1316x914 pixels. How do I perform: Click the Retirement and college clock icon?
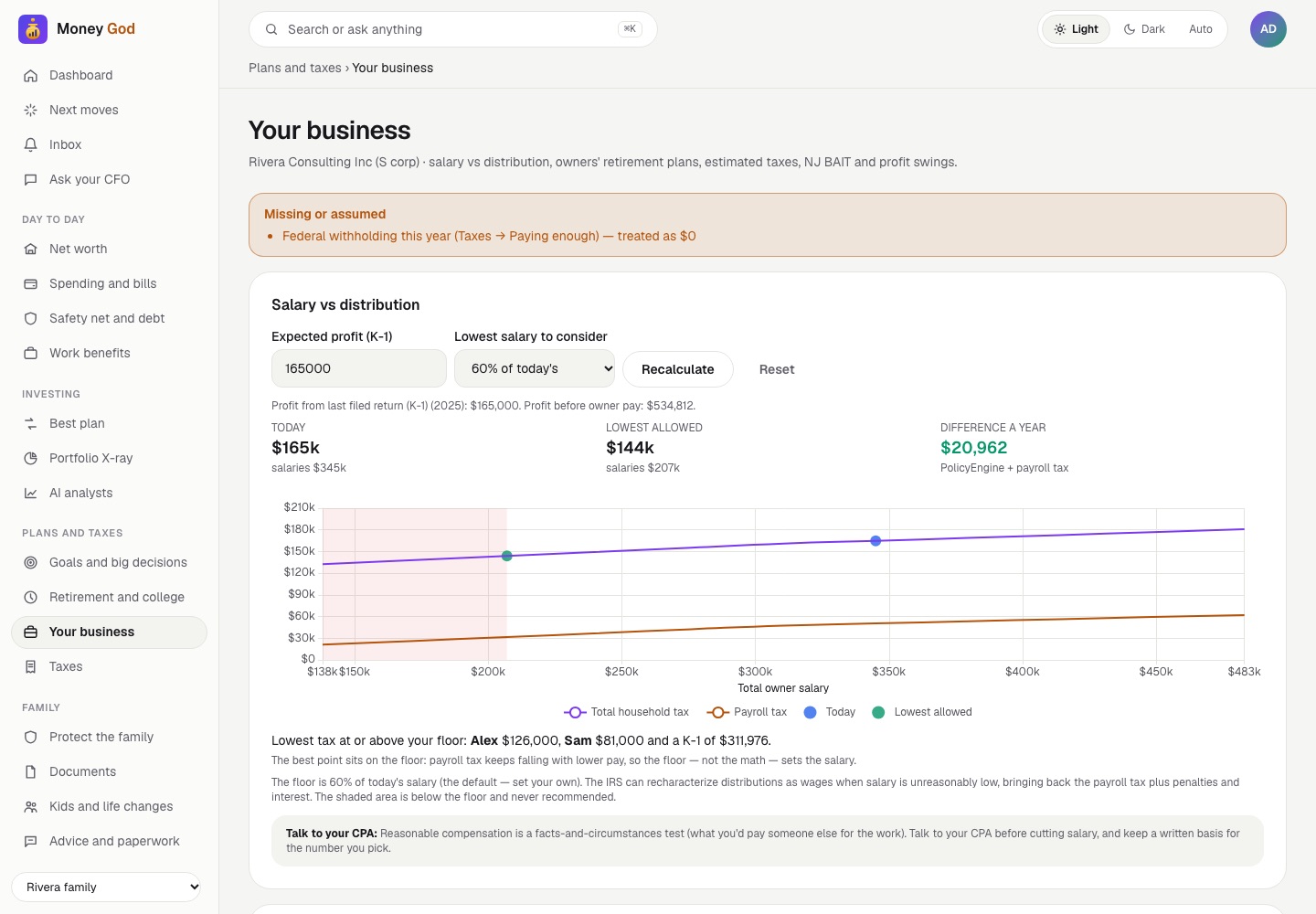(x=30, y=597)
